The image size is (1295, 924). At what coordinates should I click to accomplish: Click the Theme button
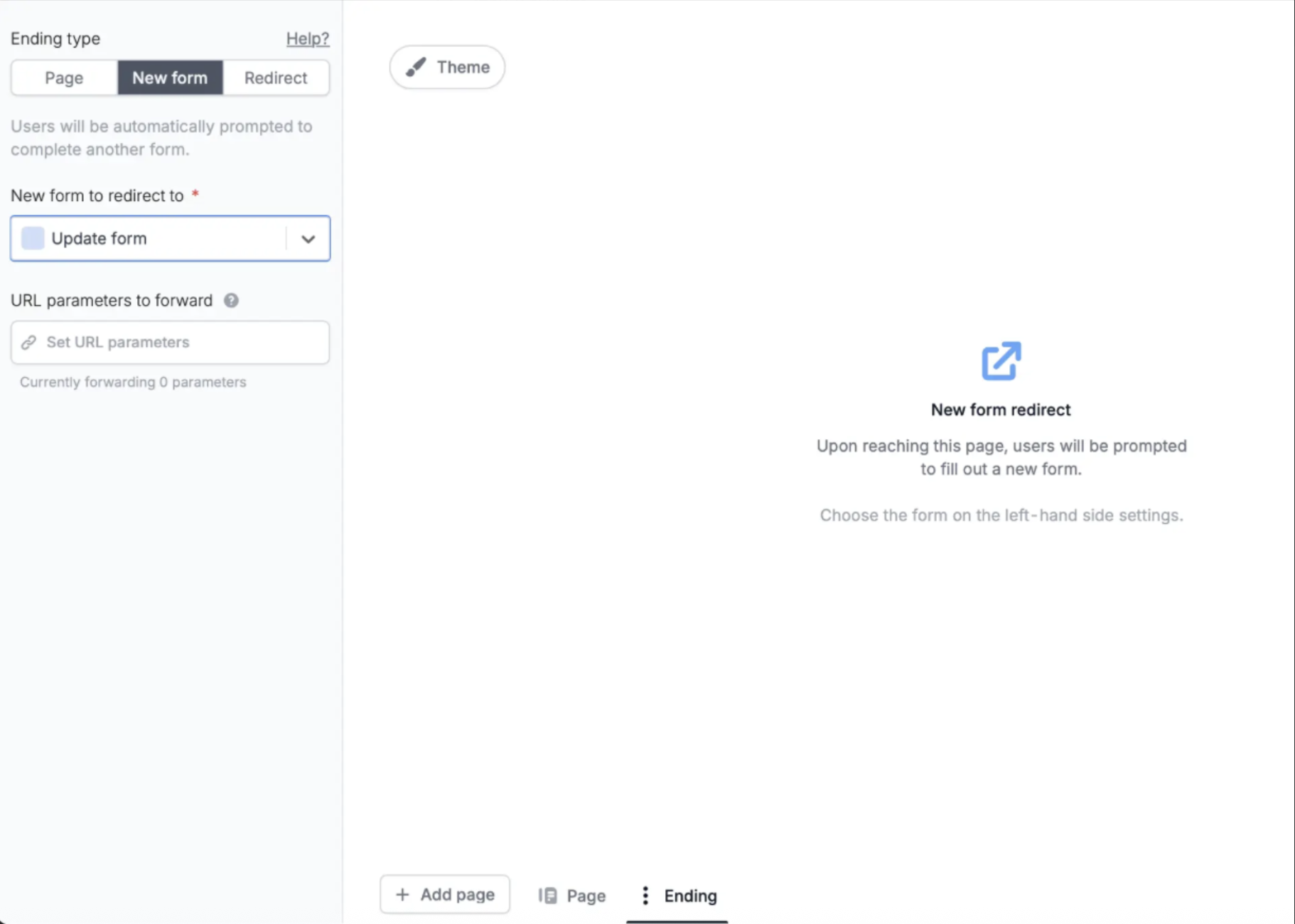447,67
